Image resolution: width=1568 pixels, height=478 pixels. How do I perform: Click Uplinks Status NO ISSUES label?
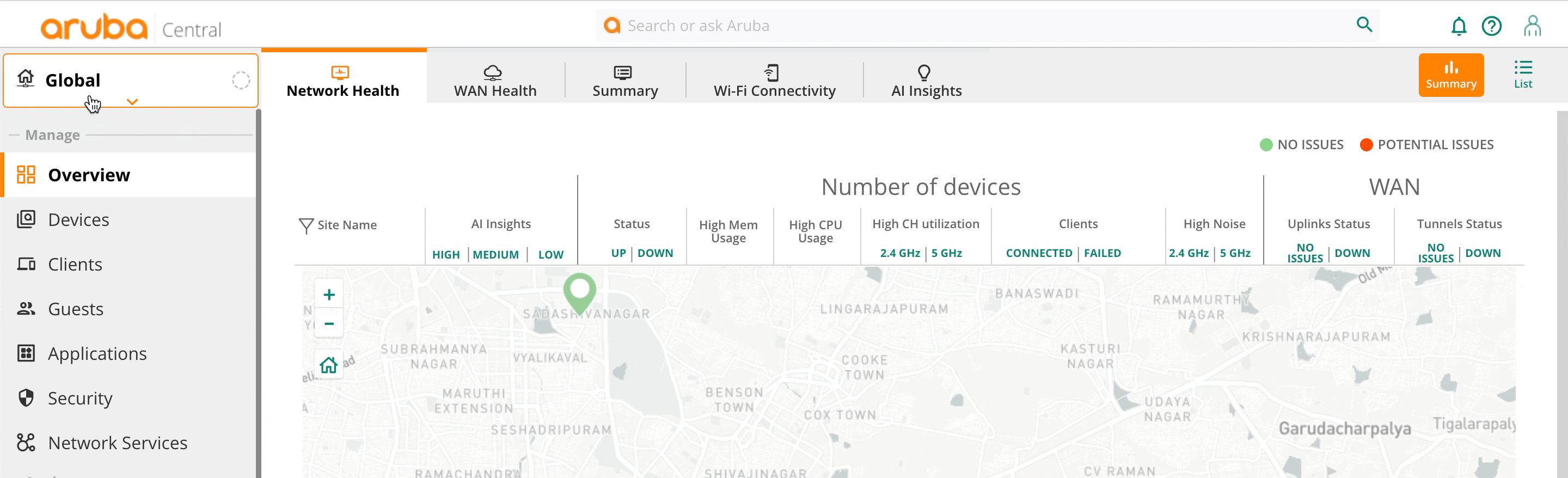click(1304, 253)
